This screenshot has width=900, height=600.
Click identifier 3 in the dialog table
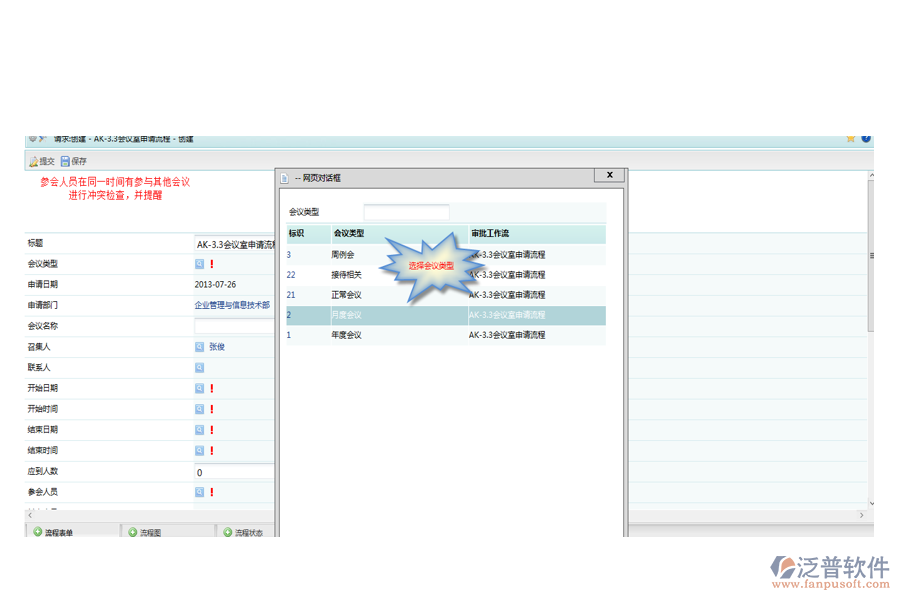click(x=289, y=255)
